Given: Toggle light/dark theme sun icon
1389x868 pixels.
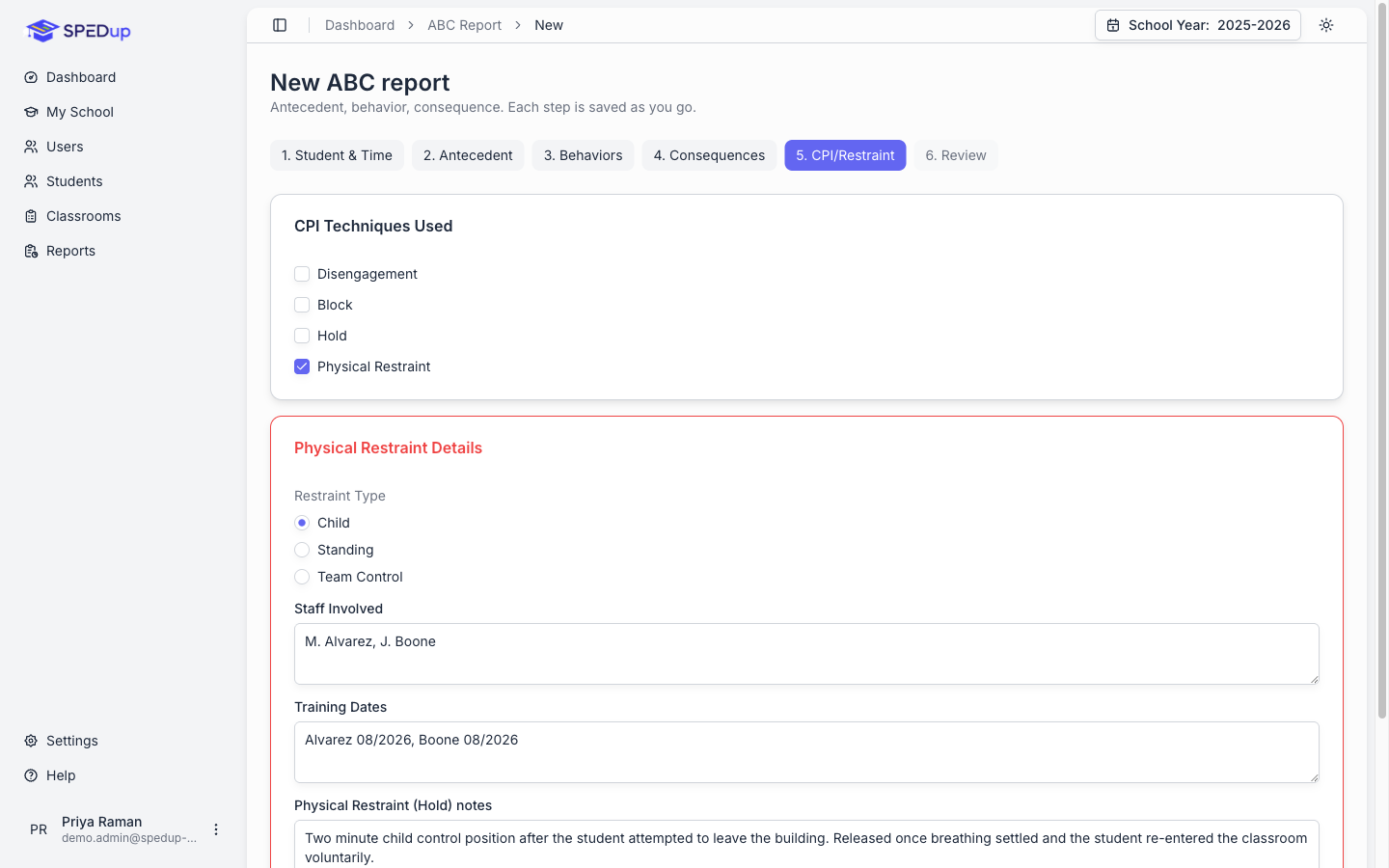Looking at the screenshot, I should click(x=1326, y=25).
